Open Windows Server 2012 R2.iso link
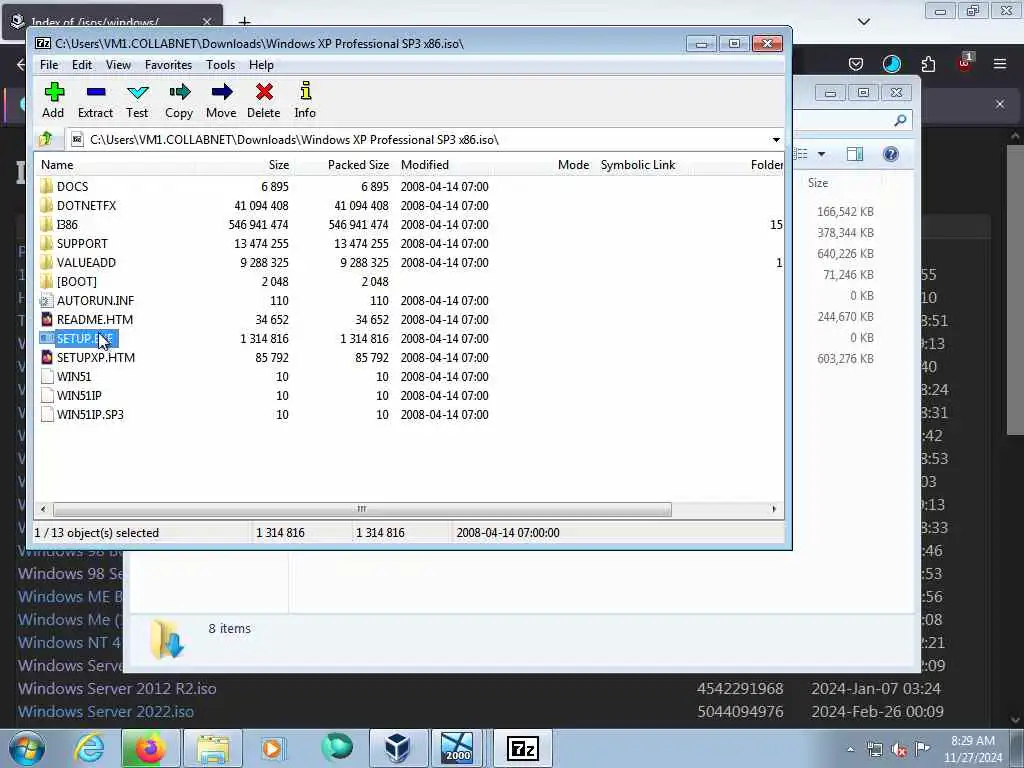This screenshot has width=1024, height=768. tap(118, 688)
